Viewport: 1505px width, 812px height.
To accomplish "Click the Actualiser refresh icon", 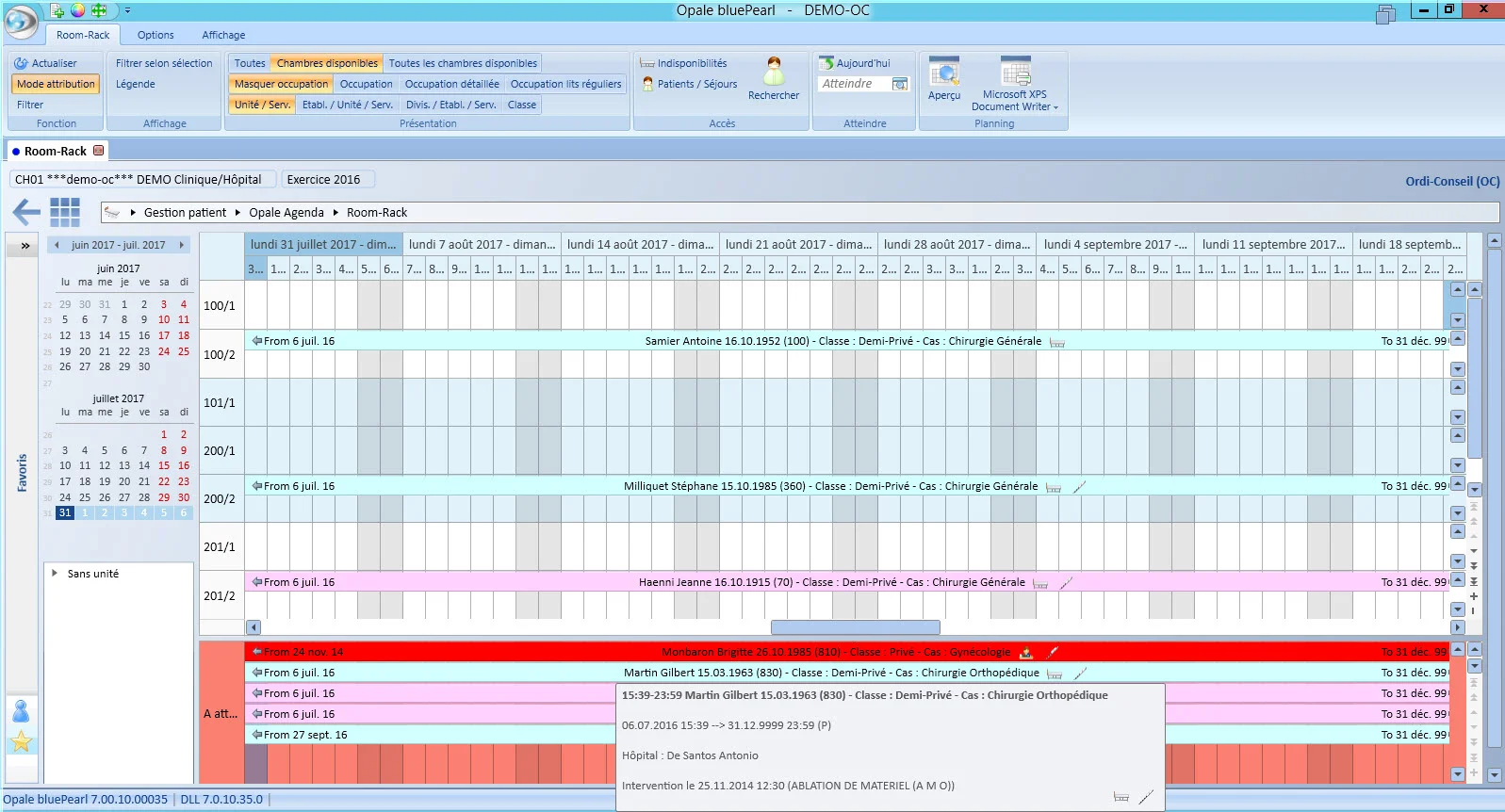I will tap(22, 63).
